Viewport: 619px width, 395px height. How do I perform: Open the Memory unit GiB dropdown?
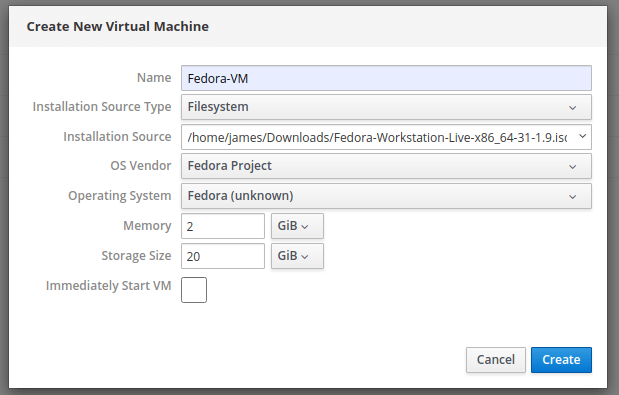pos(297,226)
